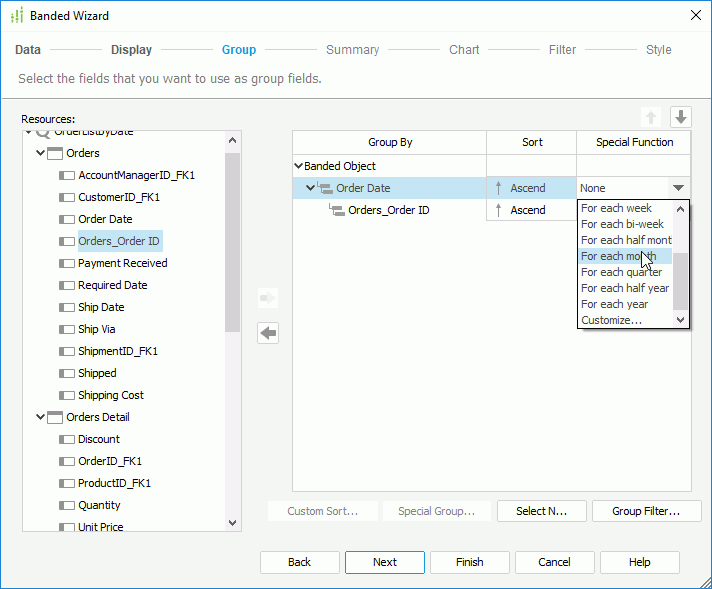Screen dimensions: 712x589
Task: Click Ascend sort cell for Orders_Order ID
Action: point(531,210)
